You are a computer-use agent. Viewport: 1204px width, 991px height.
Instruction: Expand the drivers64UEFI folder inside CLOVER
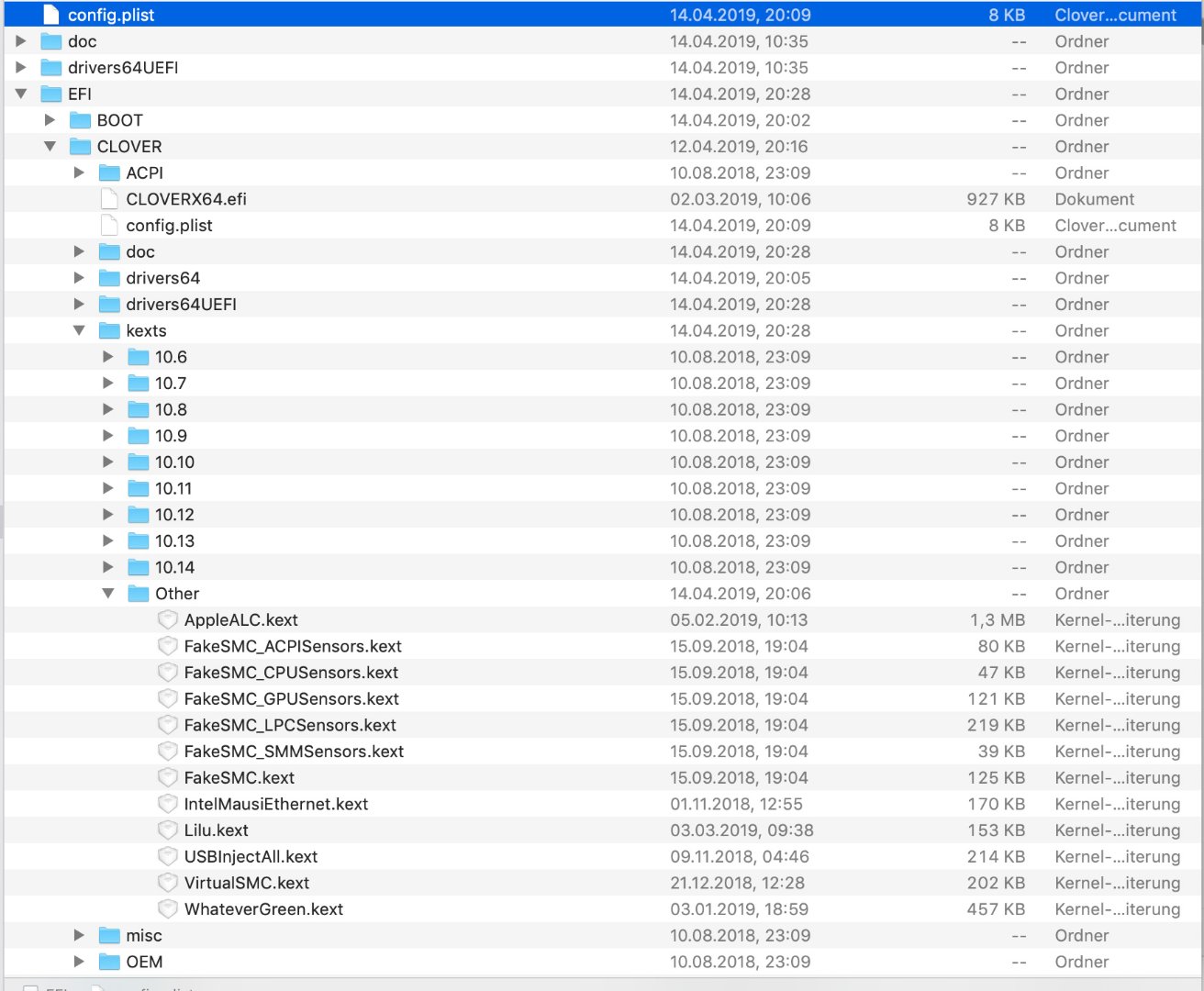(79, 305)
